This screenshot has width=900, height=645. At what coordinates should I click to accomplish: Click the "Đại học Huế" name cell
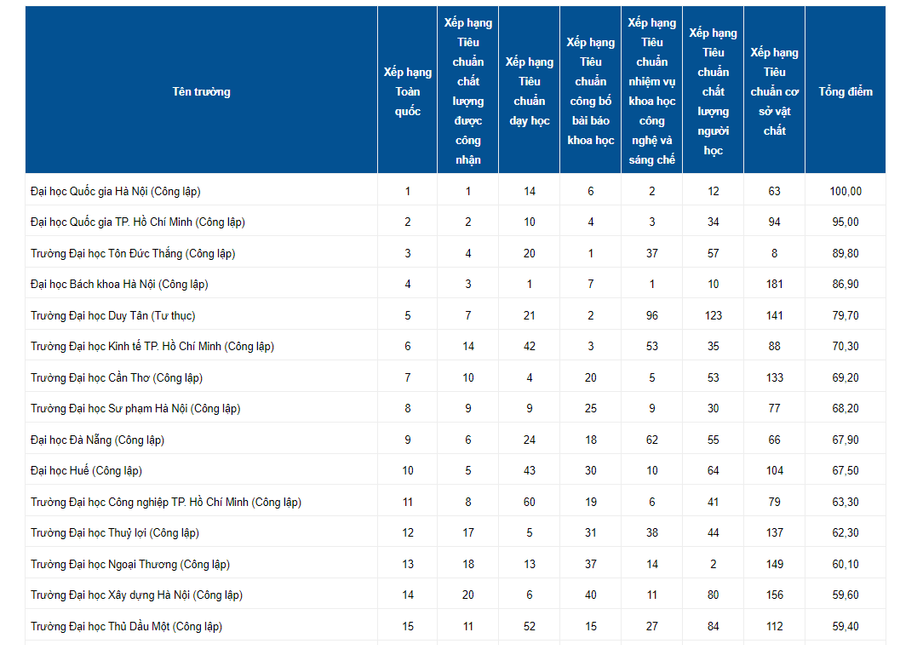click(x=86, y=471)
